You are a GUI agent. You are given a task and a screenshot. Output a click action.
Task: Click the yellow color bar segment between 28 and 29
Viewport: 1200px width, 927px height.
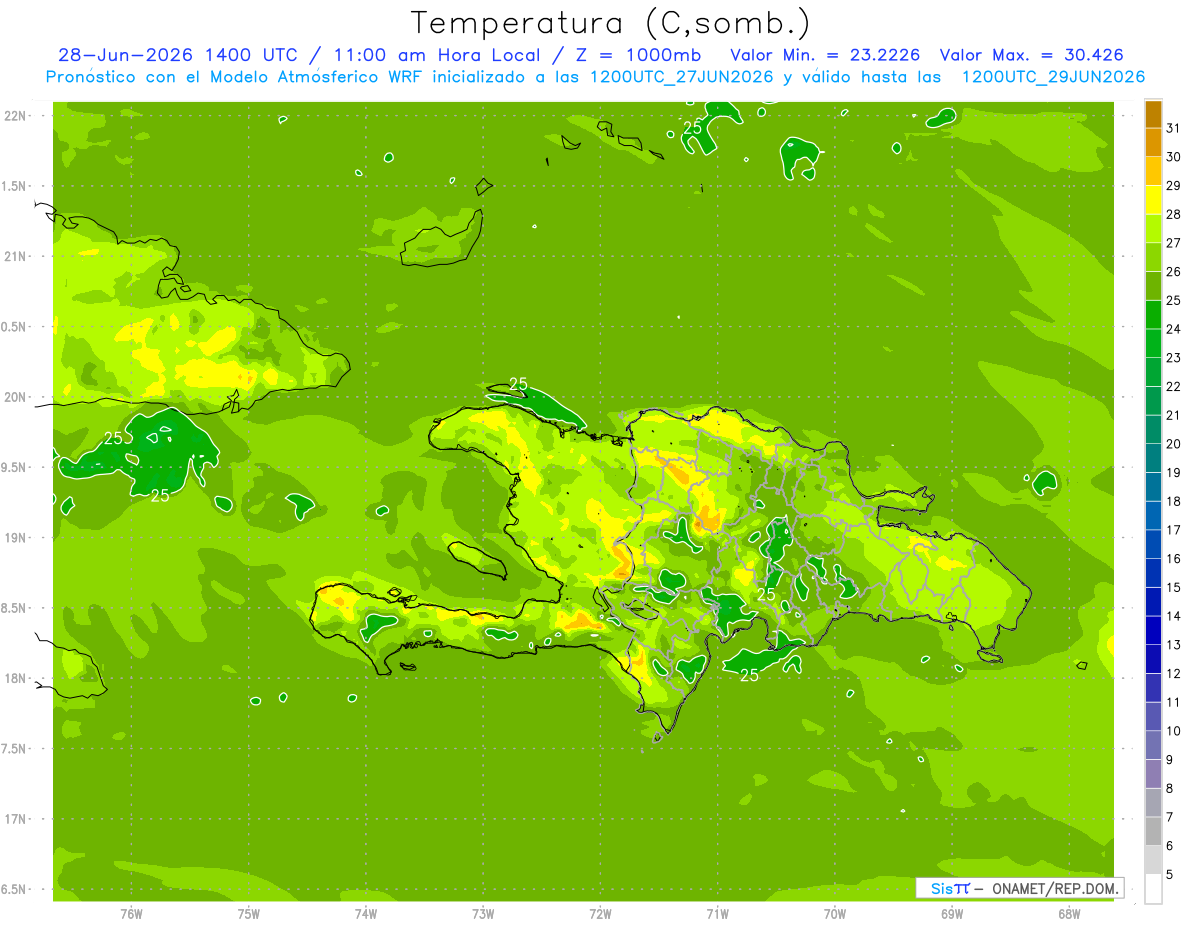[x=1153, y=200]
